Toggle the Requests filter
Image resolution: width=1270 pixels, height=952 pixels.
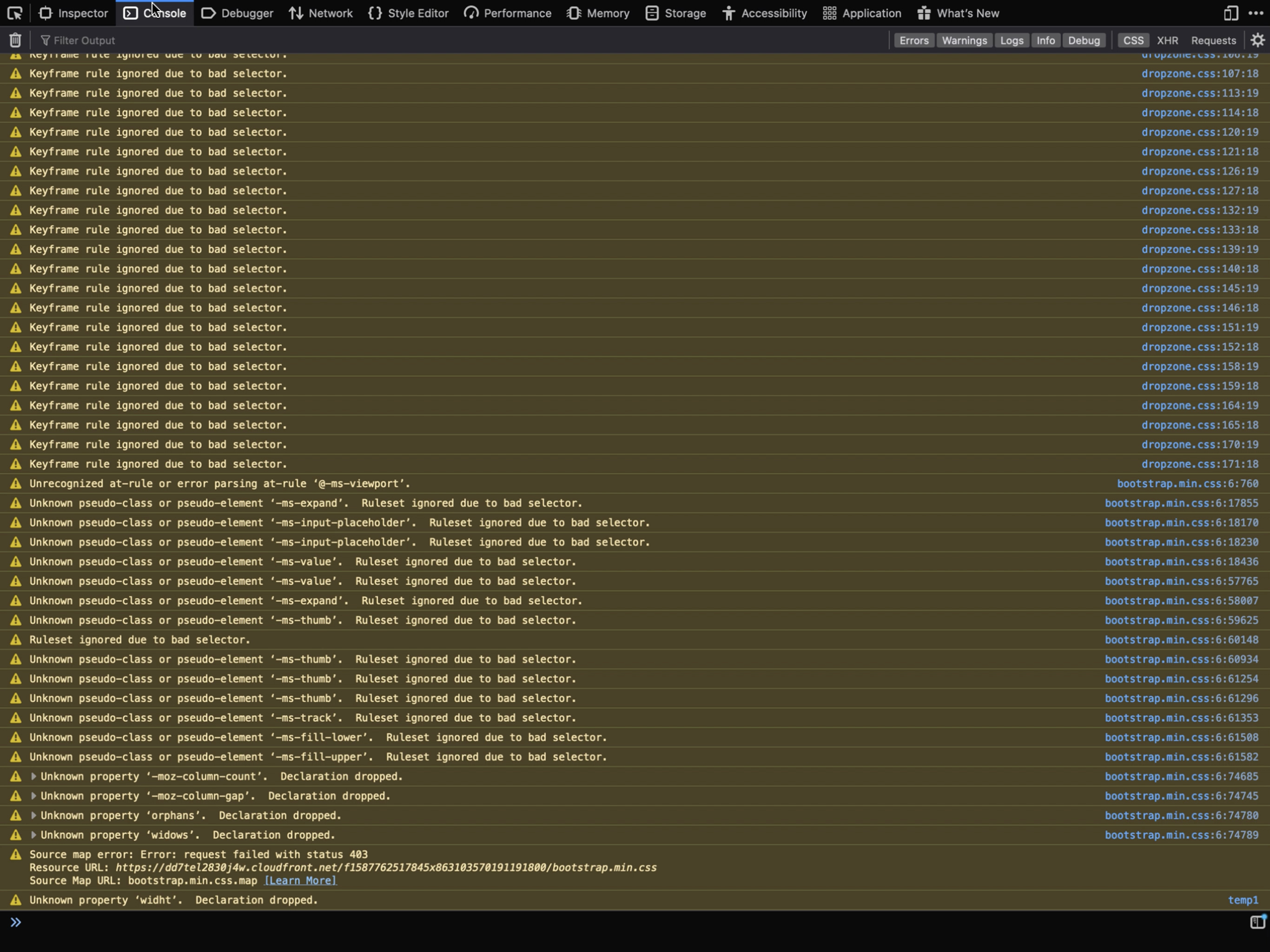pos(1213,40)
